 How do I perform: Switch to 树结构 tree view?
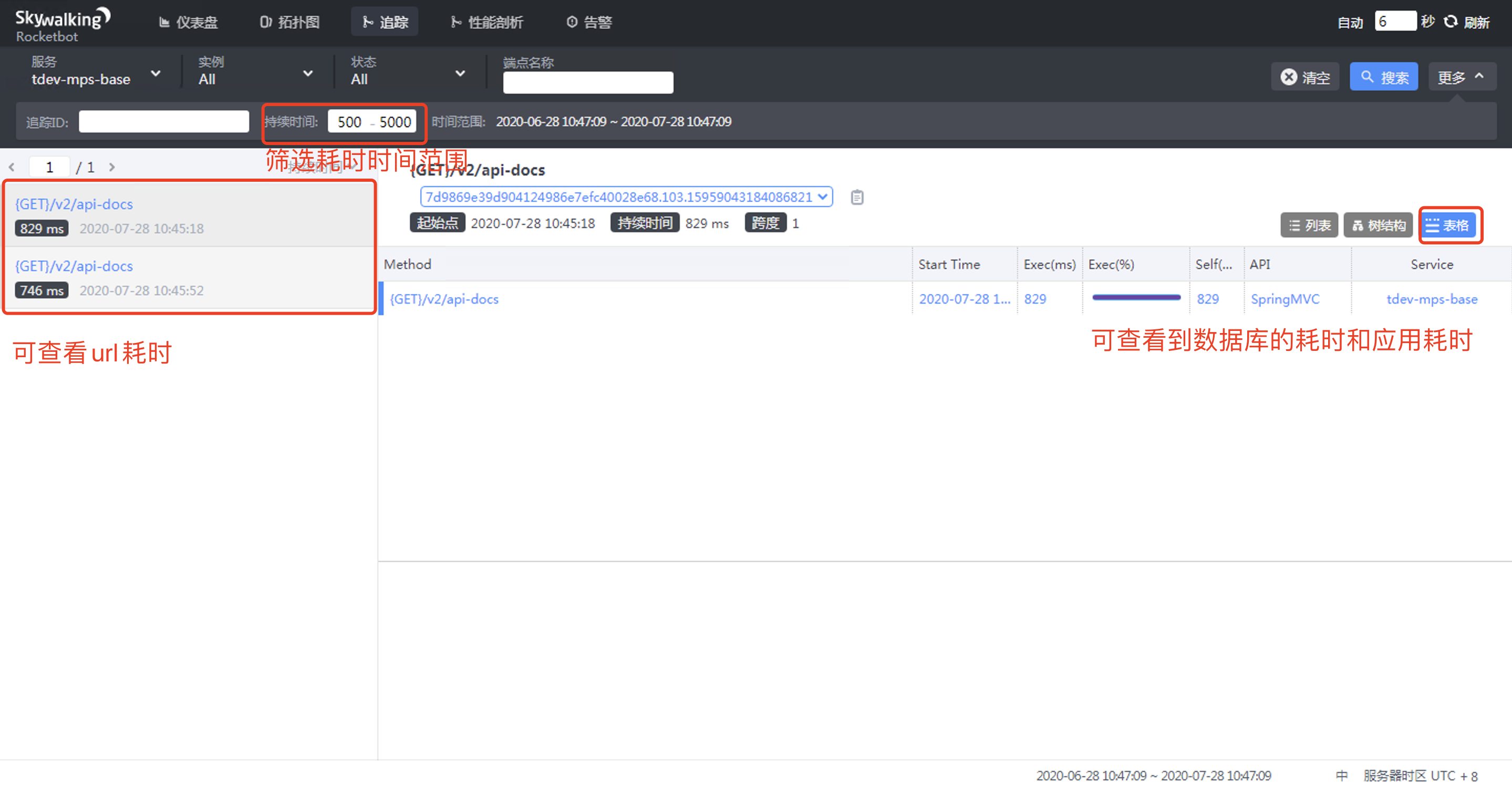(x=1378, y=225)
